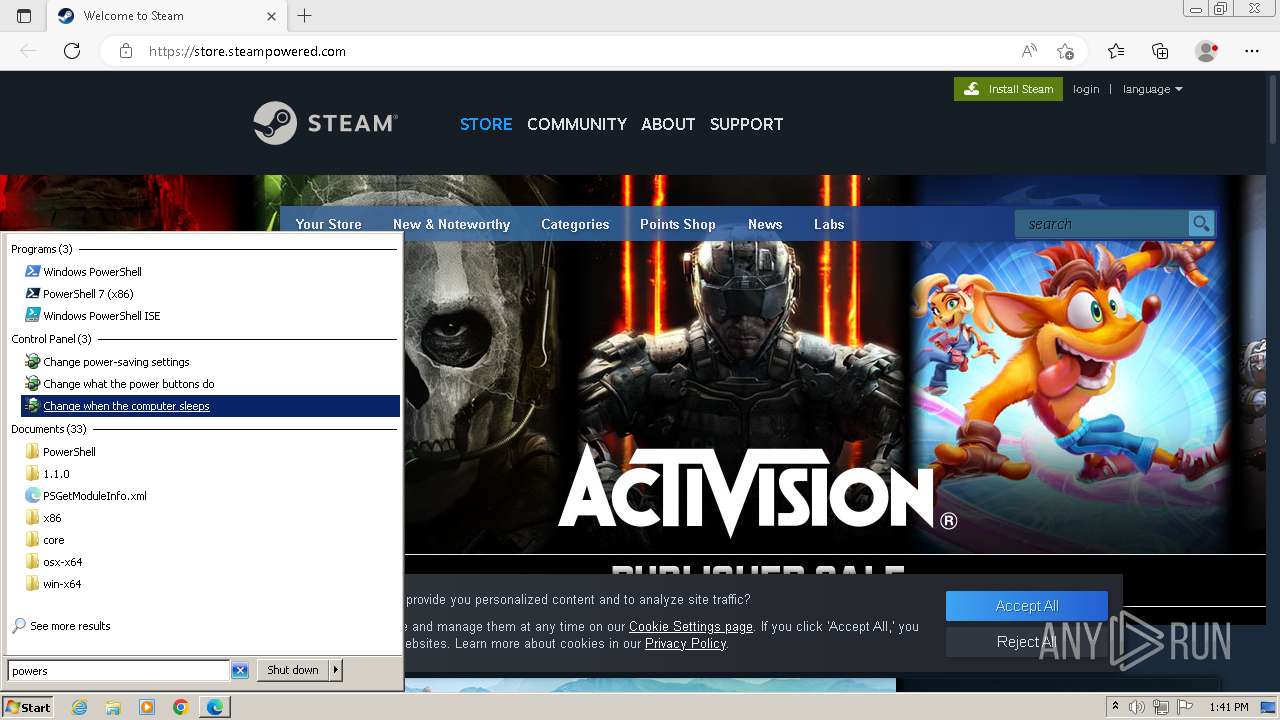This screenshot has width=1280, height=720.
Task: Open Read aloud from the address bar
Action: pos(1029,51)
